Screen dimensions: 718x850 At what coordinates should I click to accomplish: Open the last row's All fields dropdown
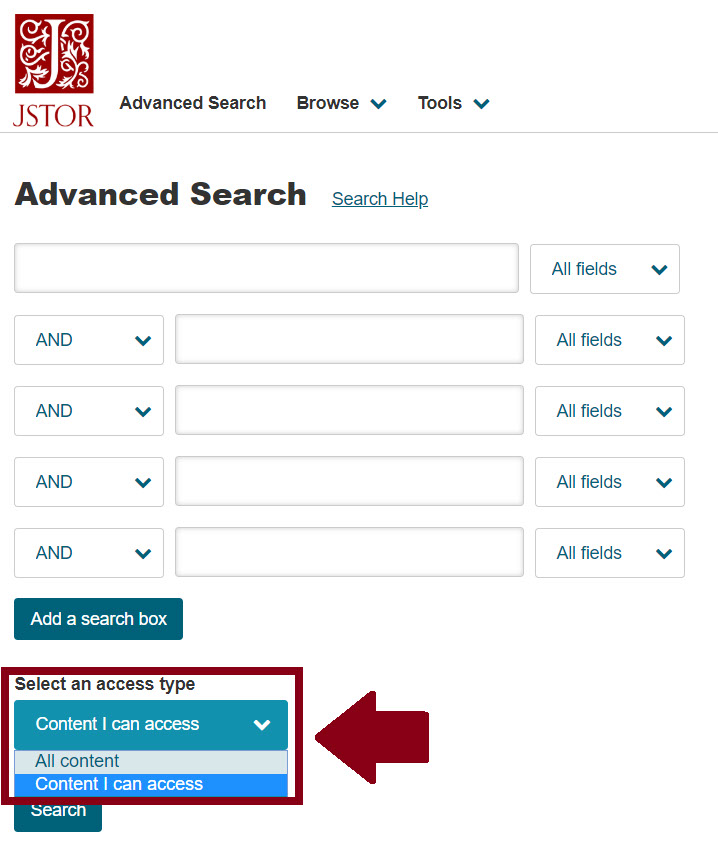tap(610, 553)
